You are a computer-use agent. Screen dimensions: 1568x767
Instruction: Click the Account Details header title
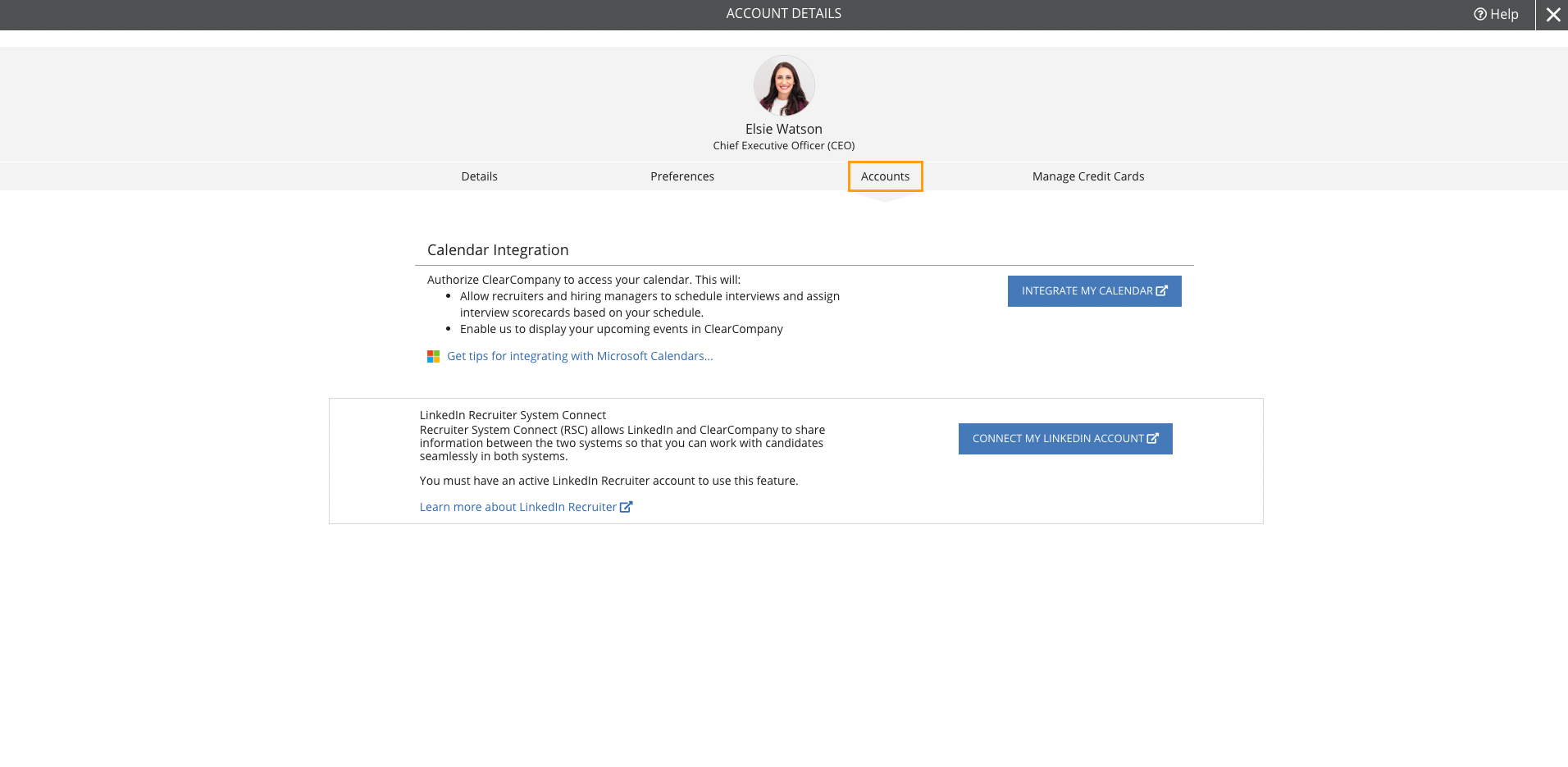click(x=784, y=13)
